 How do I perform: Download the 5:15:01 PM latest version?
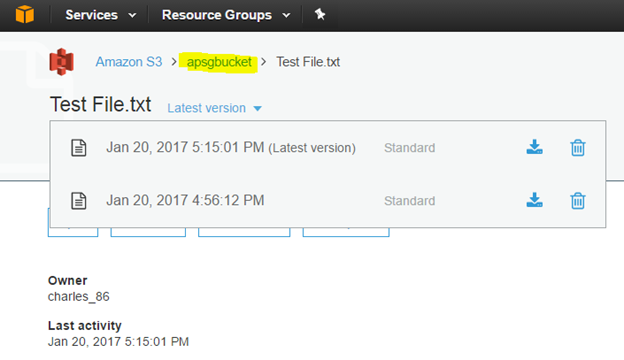tap(534, 147)
